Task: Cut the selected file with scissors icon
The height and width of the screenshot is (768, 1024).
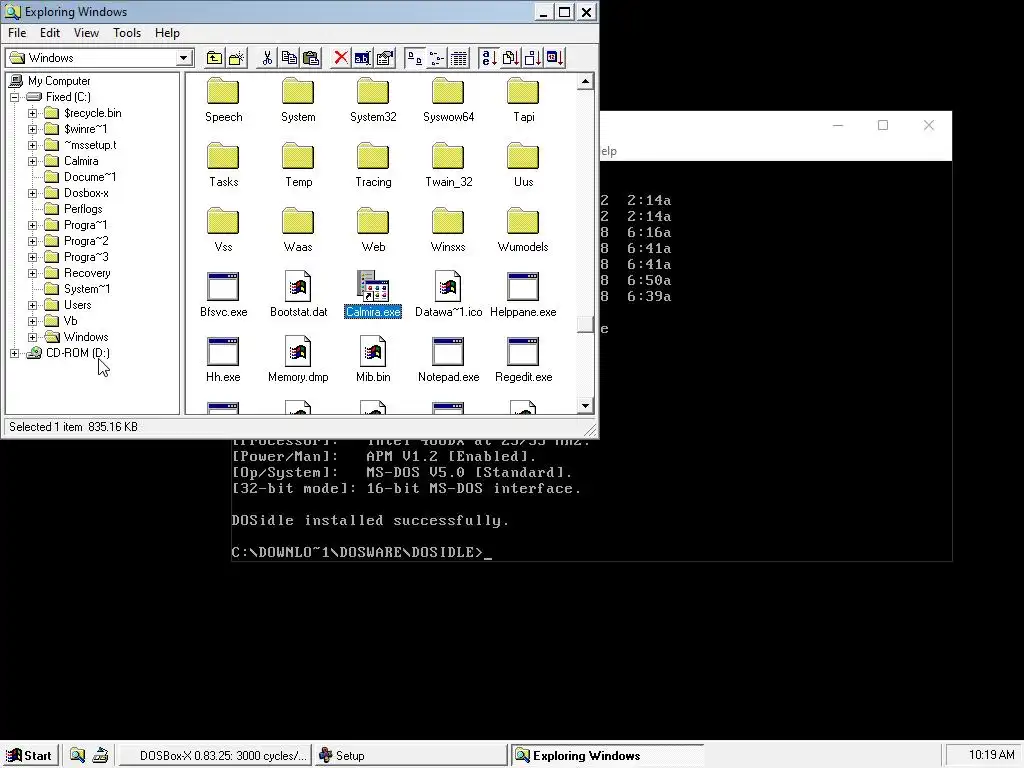Action: (x=267, y=58)
